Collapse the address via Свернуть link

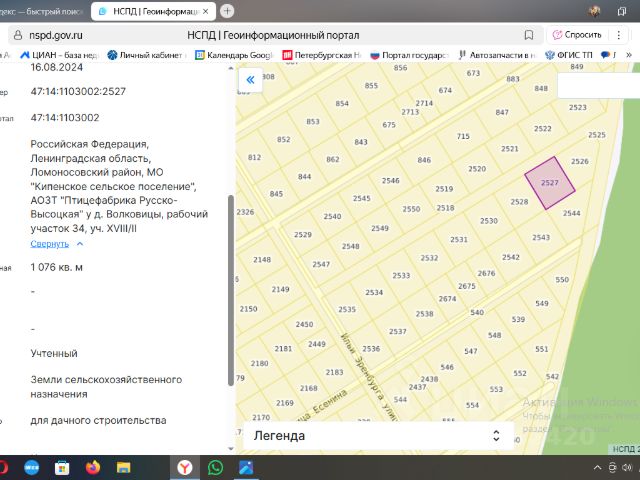coord(49,244)
